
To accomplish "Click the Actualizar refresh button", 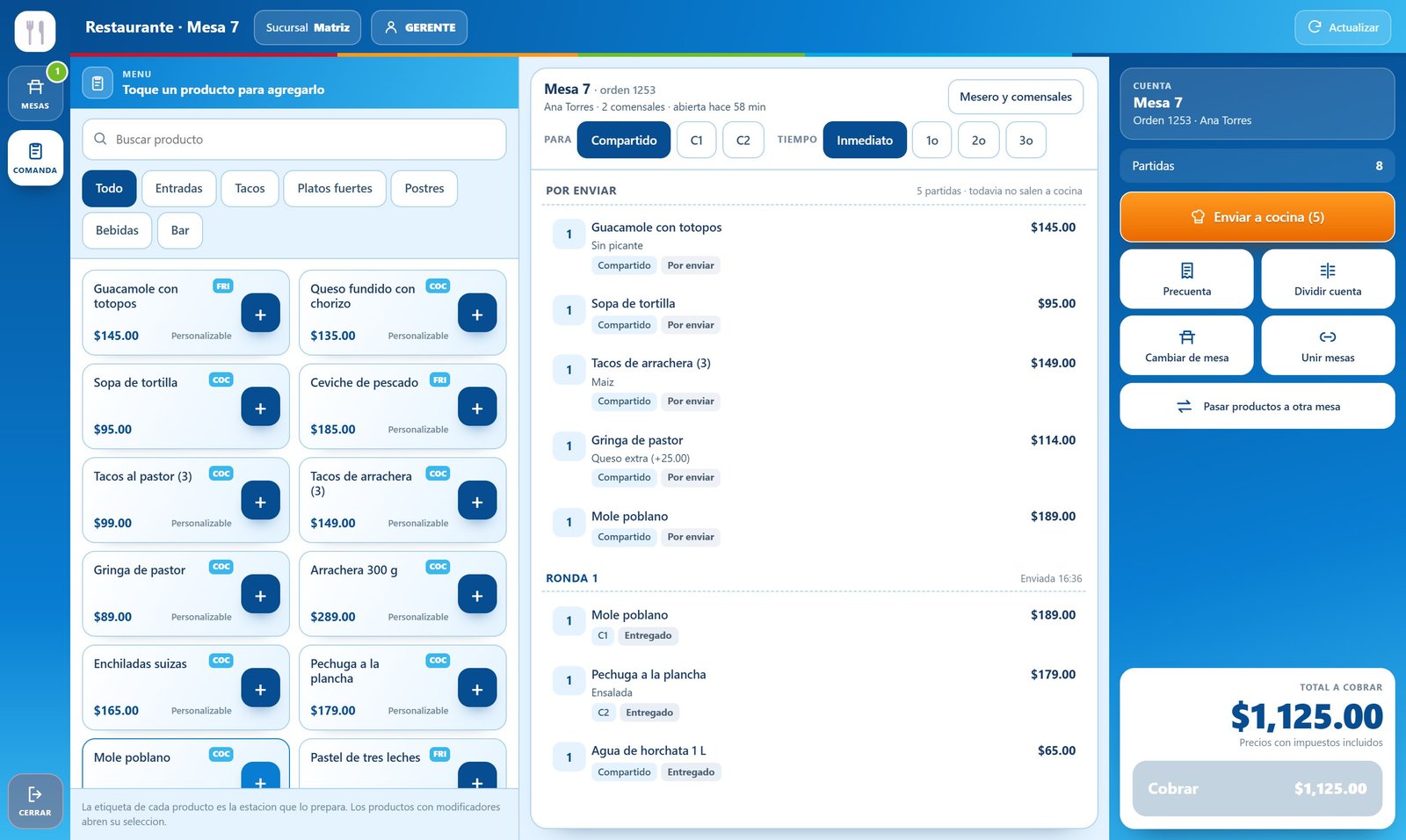I will point(1343,27).
